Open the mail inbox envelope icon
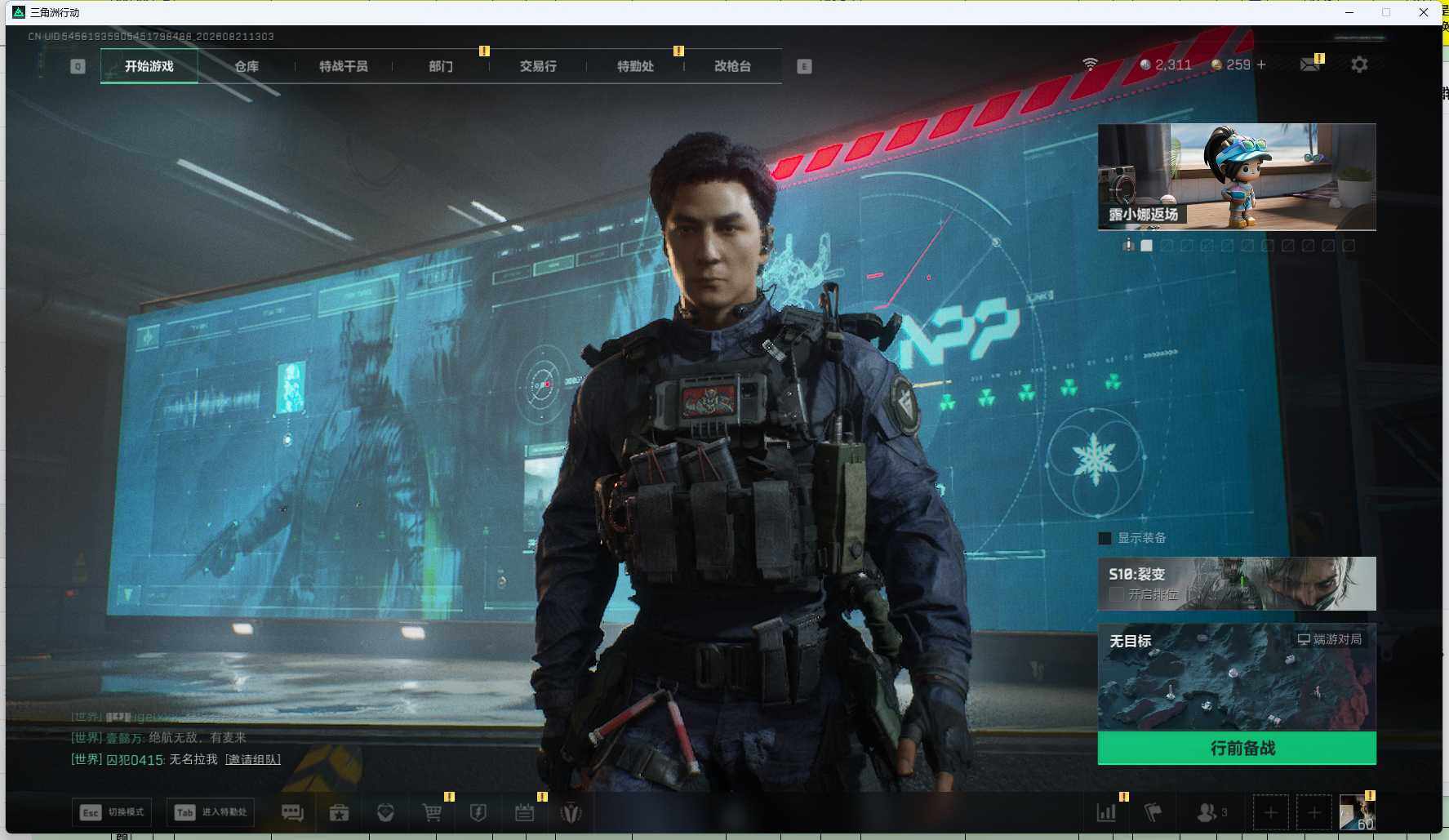The image size is (1449, 840). pyautogui.click(x=1310, y=64)
